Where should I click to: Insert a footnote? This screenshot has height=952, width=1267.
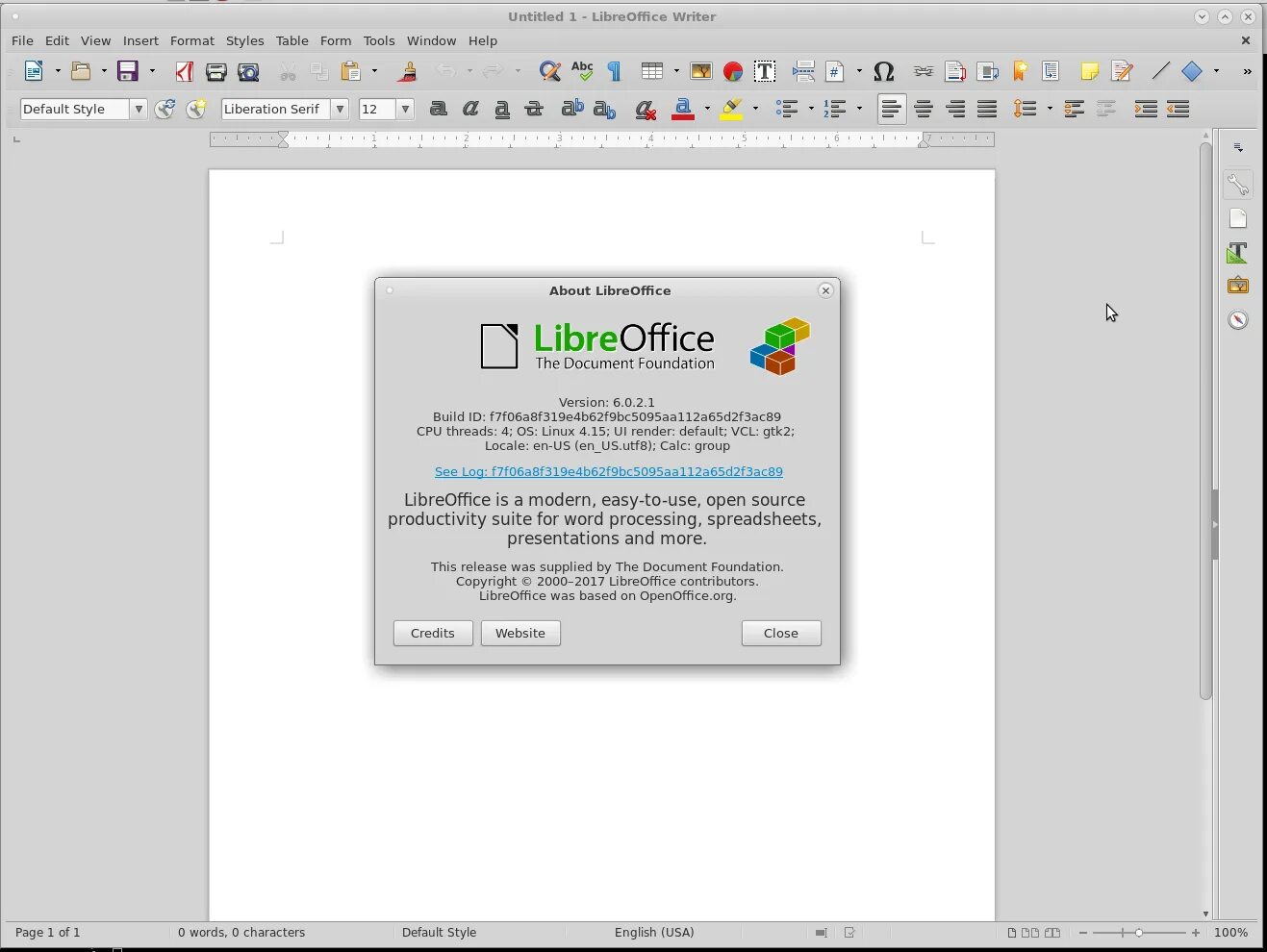(x=955, y=71)
